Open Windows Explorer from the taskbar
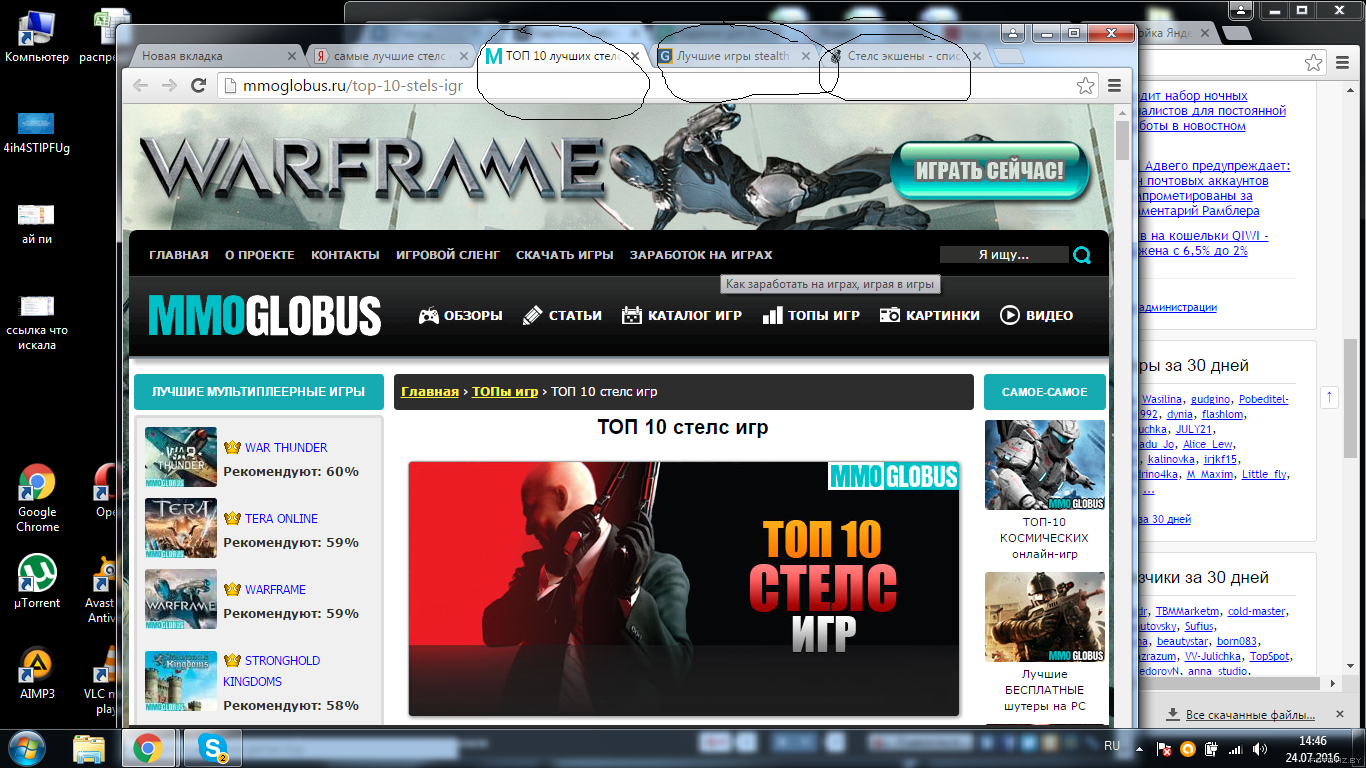The image size is (1366, 768). pyautogui.click(x=89, y=747)
